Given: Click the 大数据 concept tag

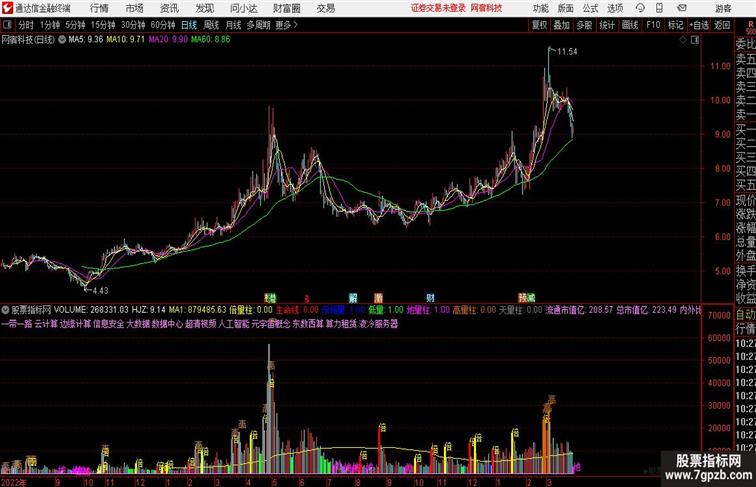Looking at the screenshot, I should (x=138, y=324).
